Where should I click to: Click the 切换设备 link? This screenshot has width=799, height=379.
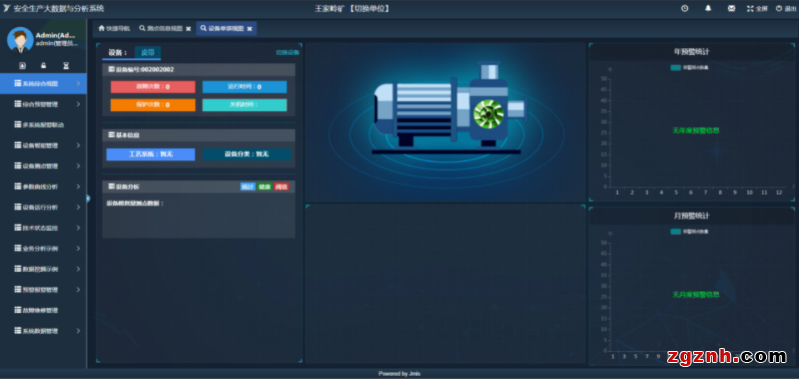287,52
